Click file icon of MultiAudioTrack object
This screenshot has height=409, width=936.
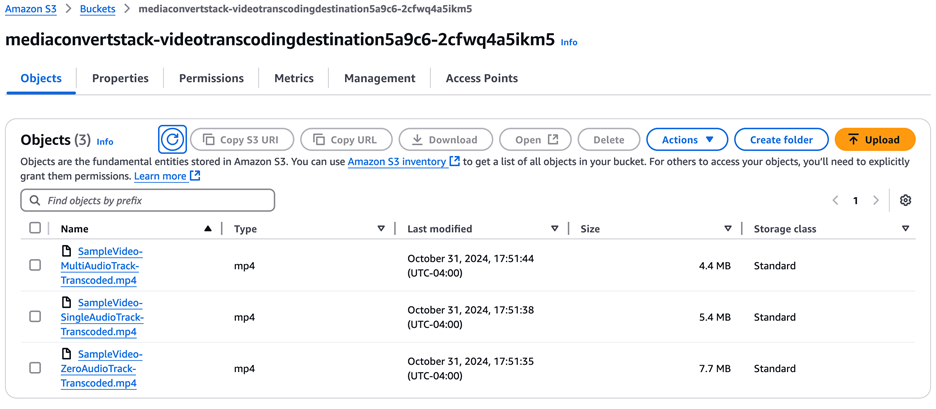pyautogui.click(x=67, y=251)
